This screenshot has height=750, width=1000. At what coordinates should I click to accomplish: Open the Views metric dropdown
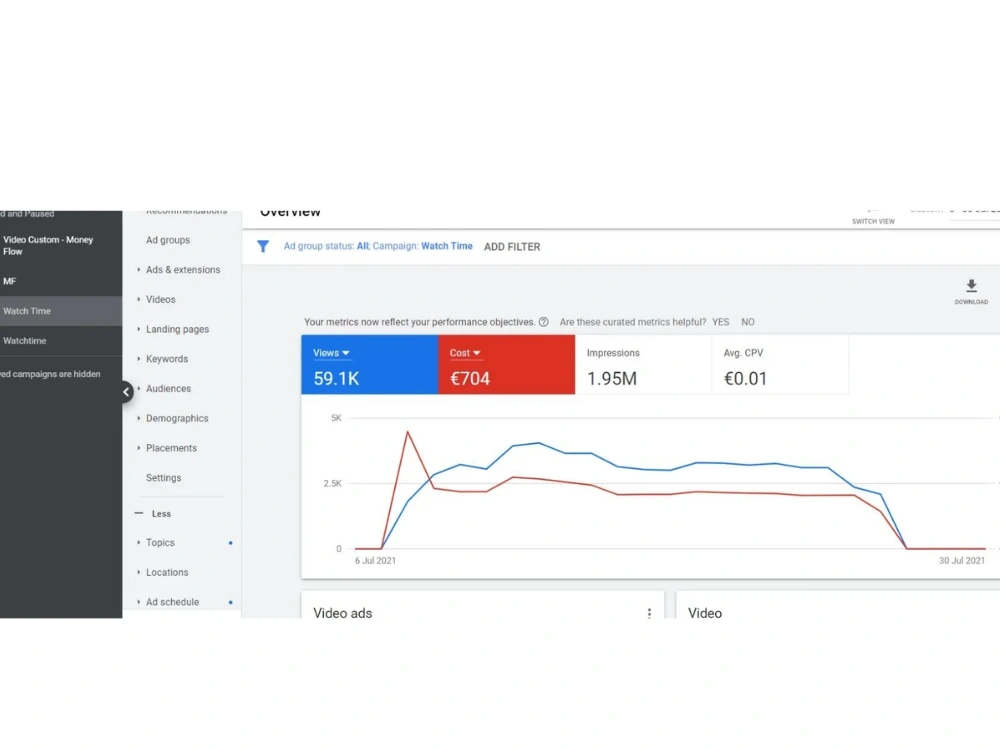(x=332, y=353)
